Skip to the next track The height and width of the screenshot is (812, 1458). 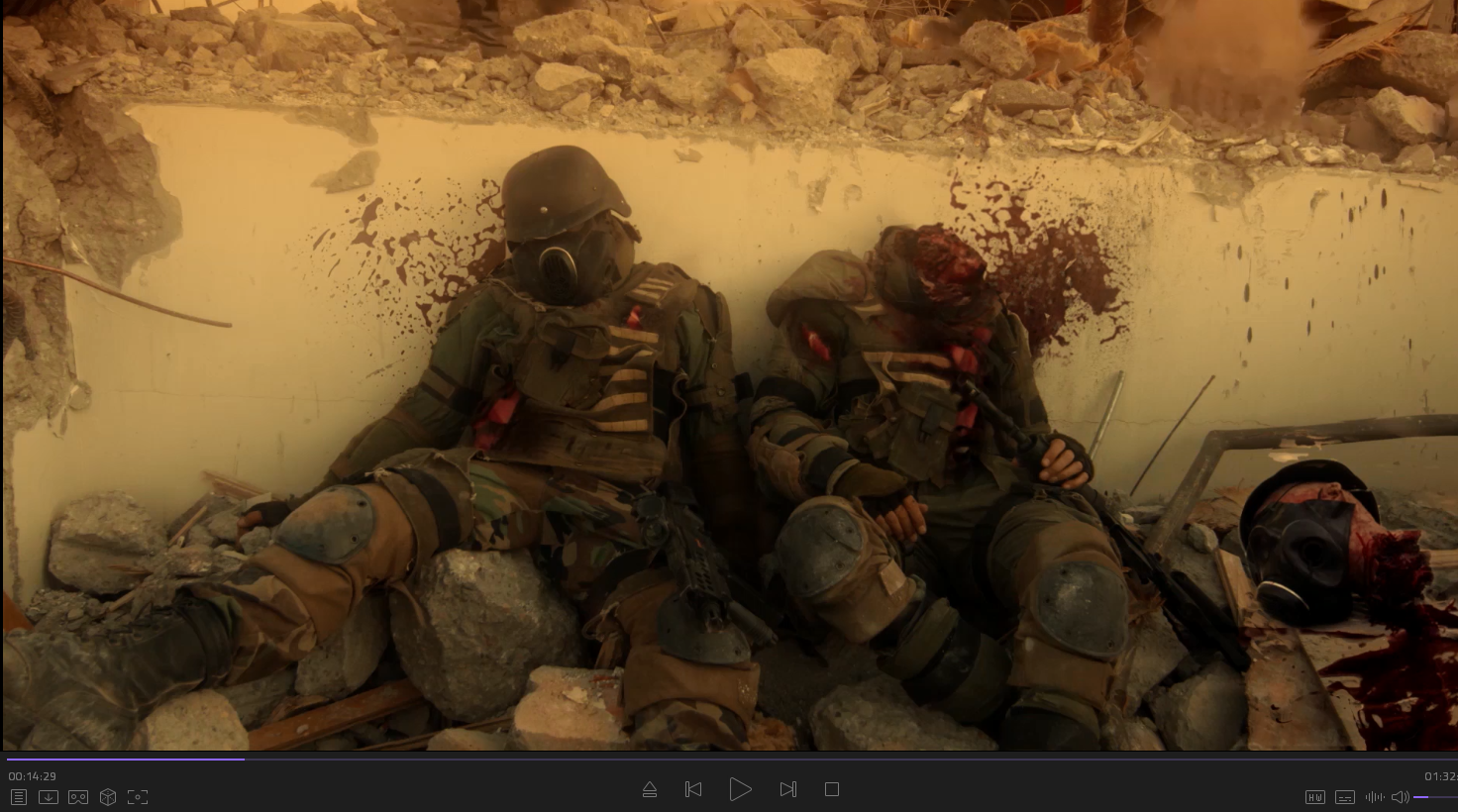tap(787, 789)
